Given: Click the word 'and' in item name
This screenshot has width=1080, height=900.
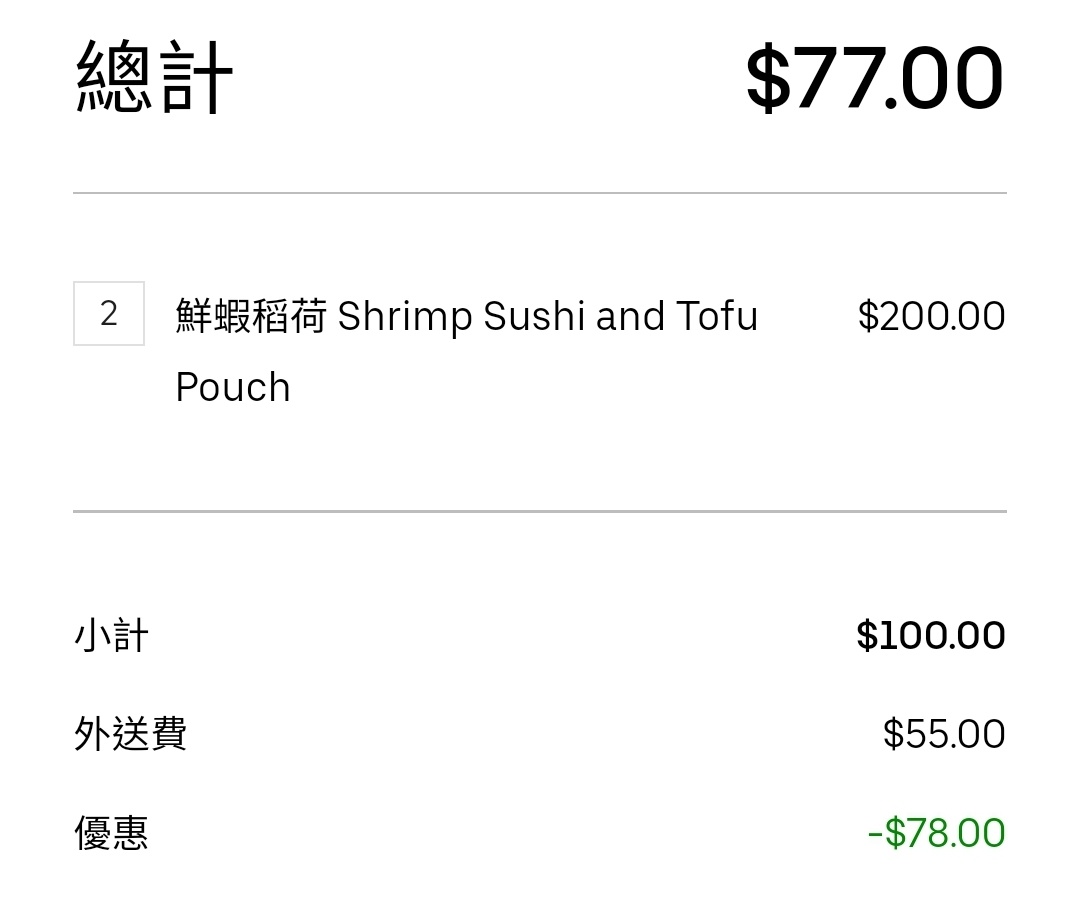Looking at the screenshot, I should coord(630,316).
